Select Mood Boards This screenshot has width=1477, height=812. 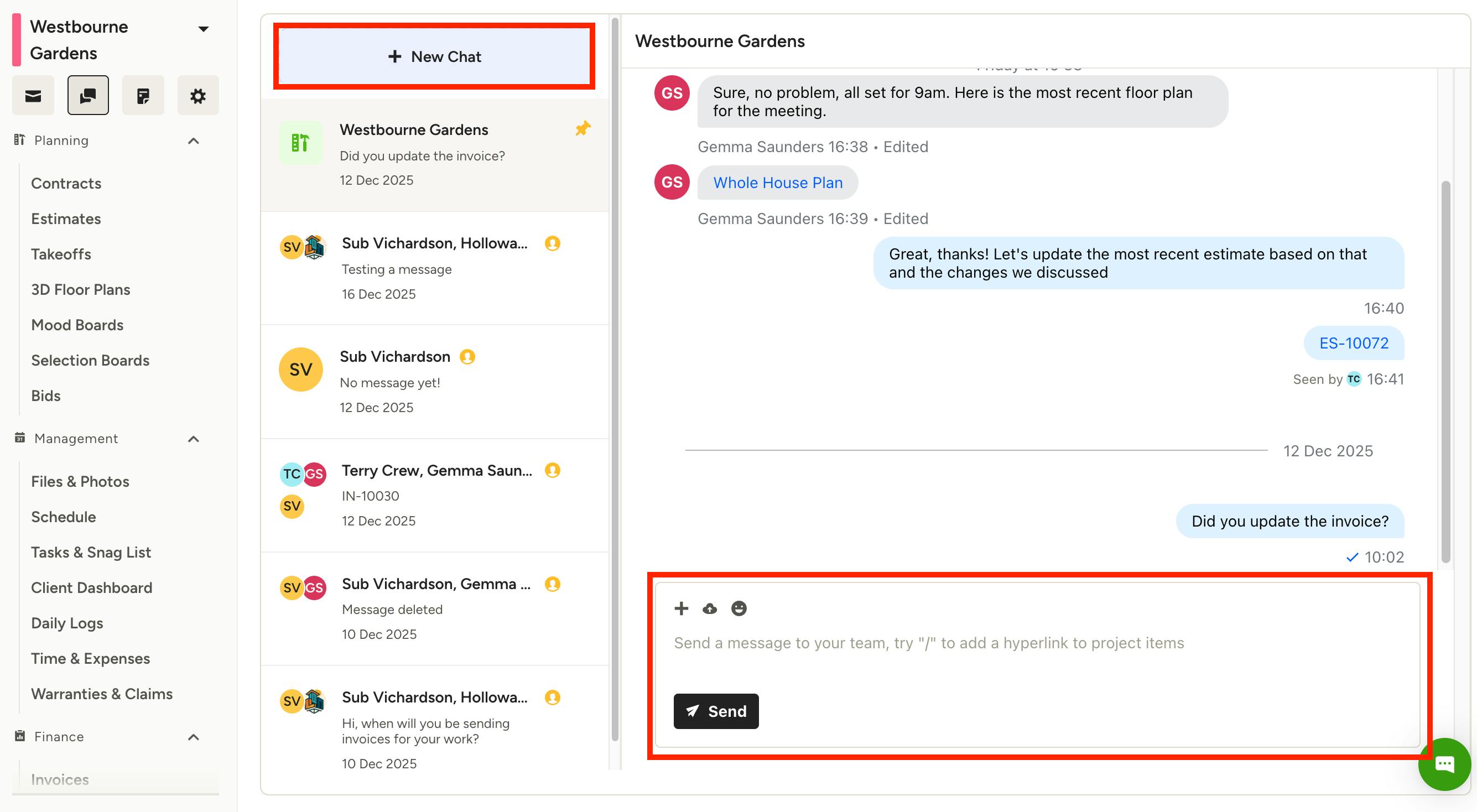77,325
